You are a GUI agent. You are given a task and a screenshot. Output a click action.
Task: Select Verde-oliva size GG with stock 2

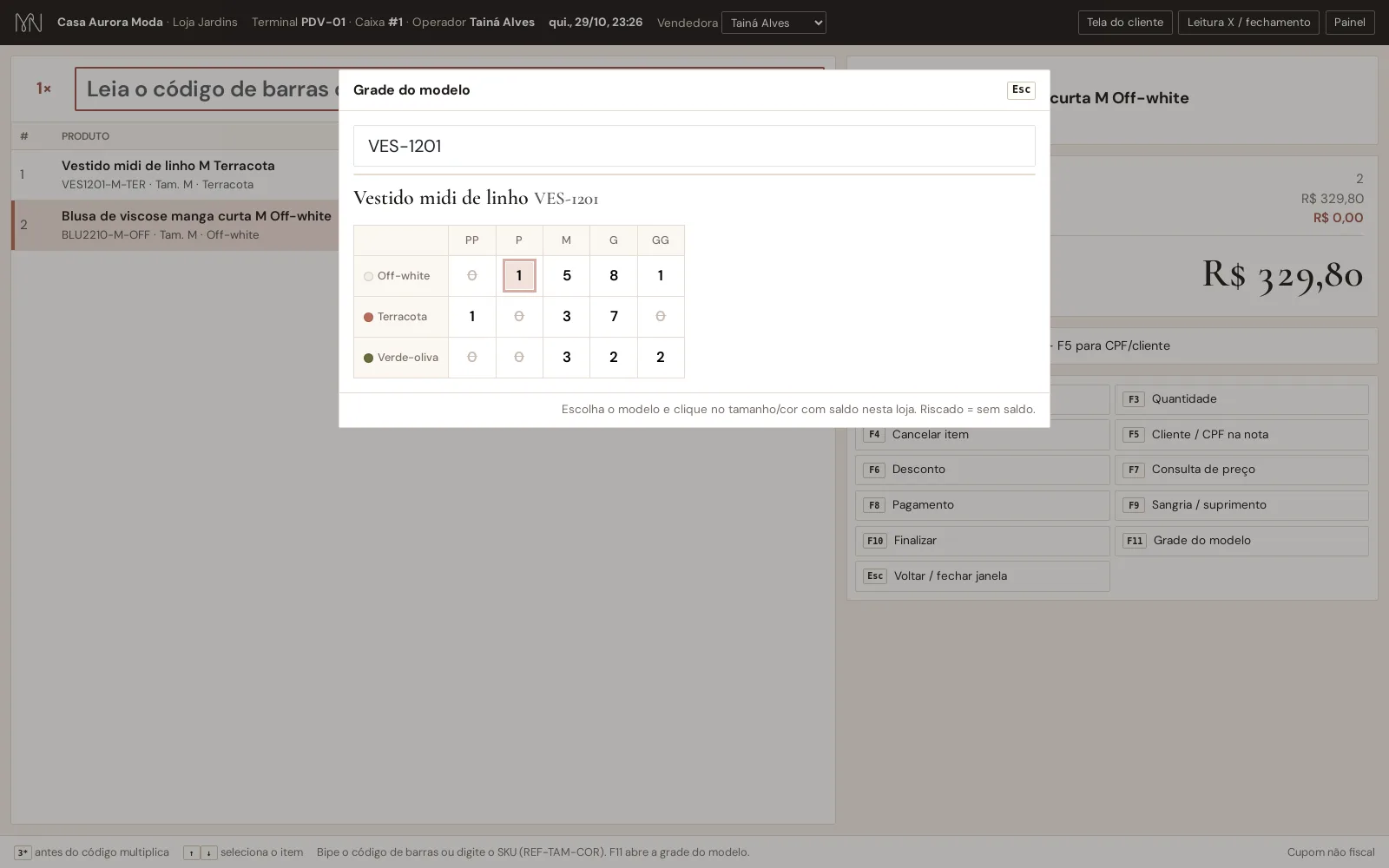[661, 358]
